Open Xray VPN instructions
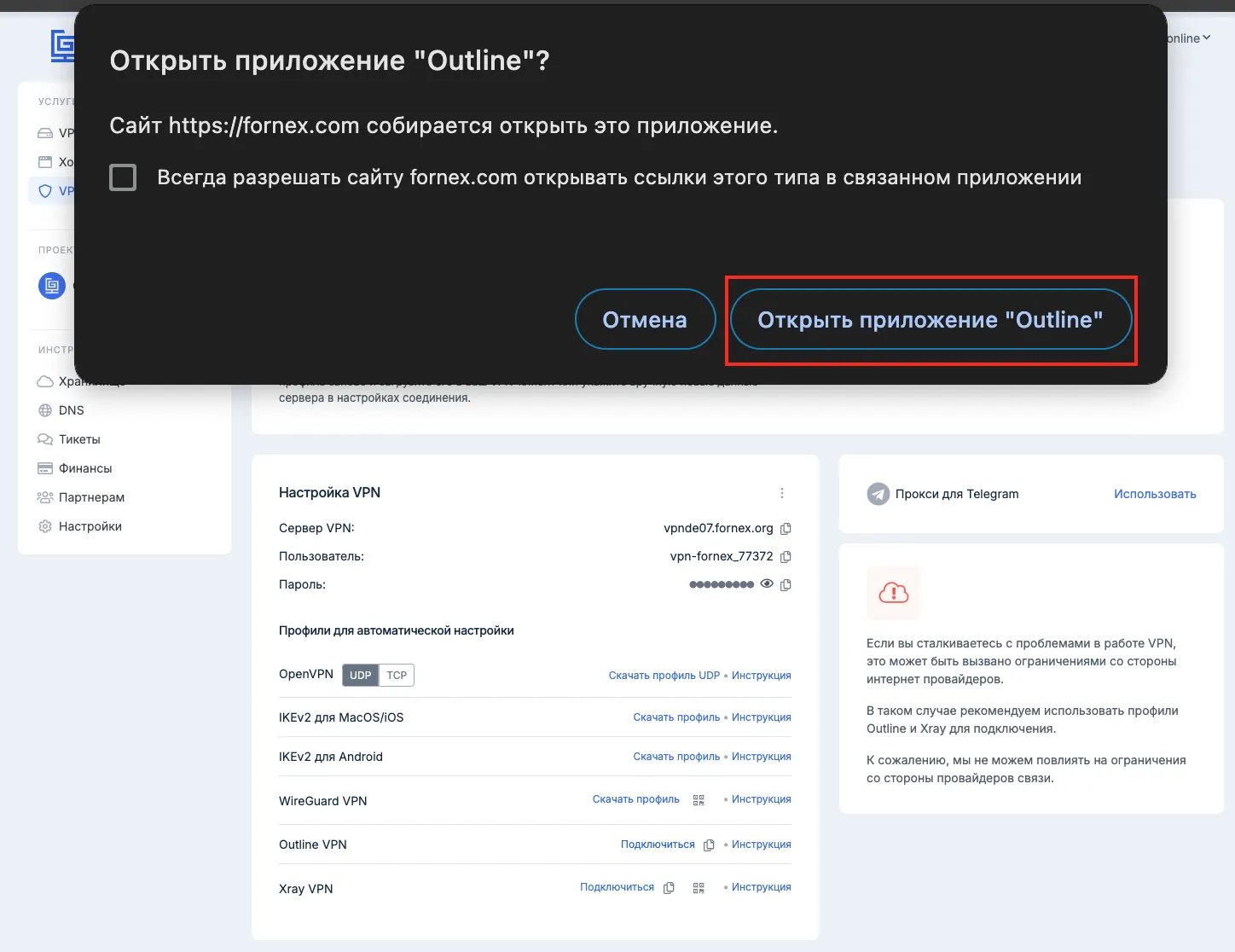This screenshot has height=952, width=1235. (x=762, y=887)
